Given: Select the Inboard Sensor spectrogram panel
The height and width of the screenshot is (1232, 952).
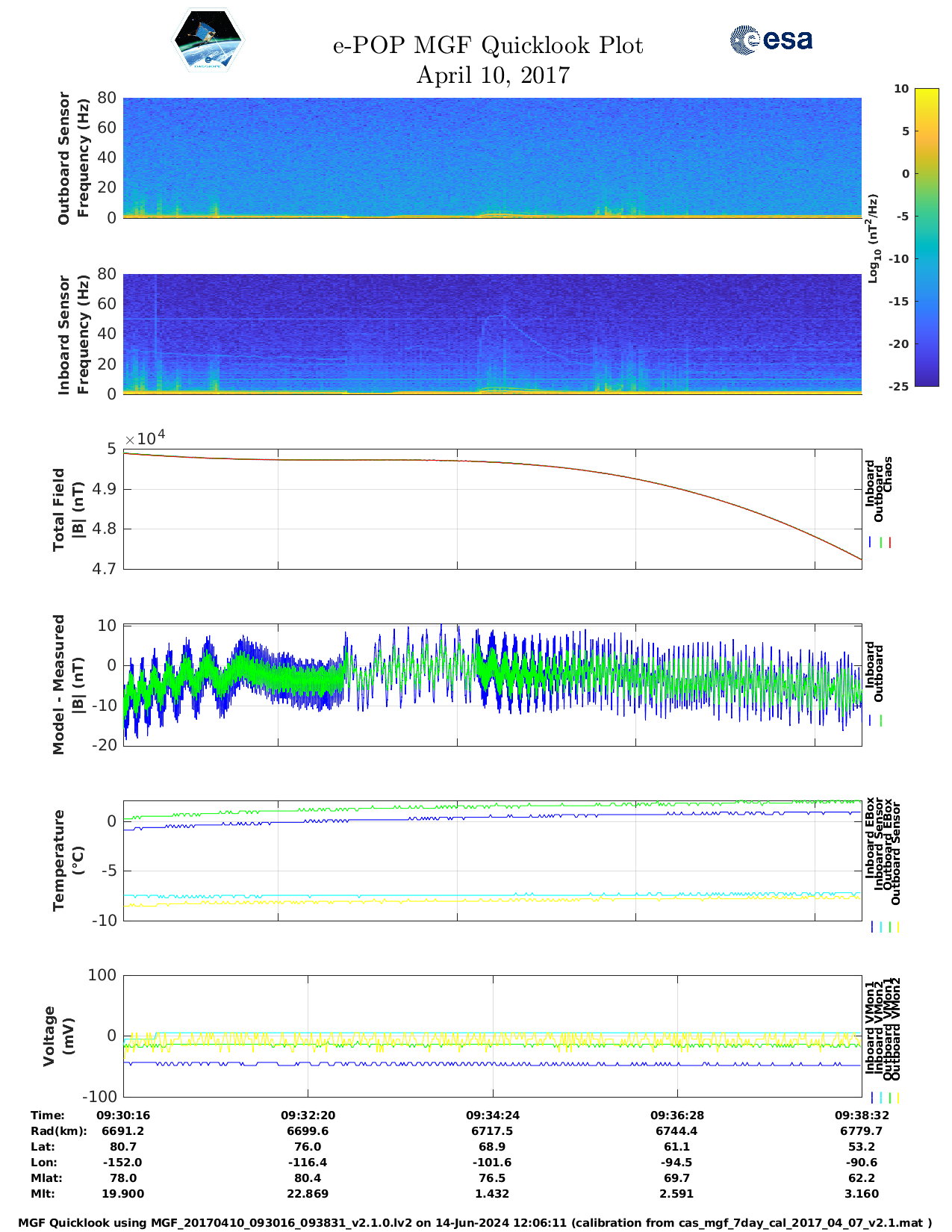Looking at the screenshot, I should (492, 334).
